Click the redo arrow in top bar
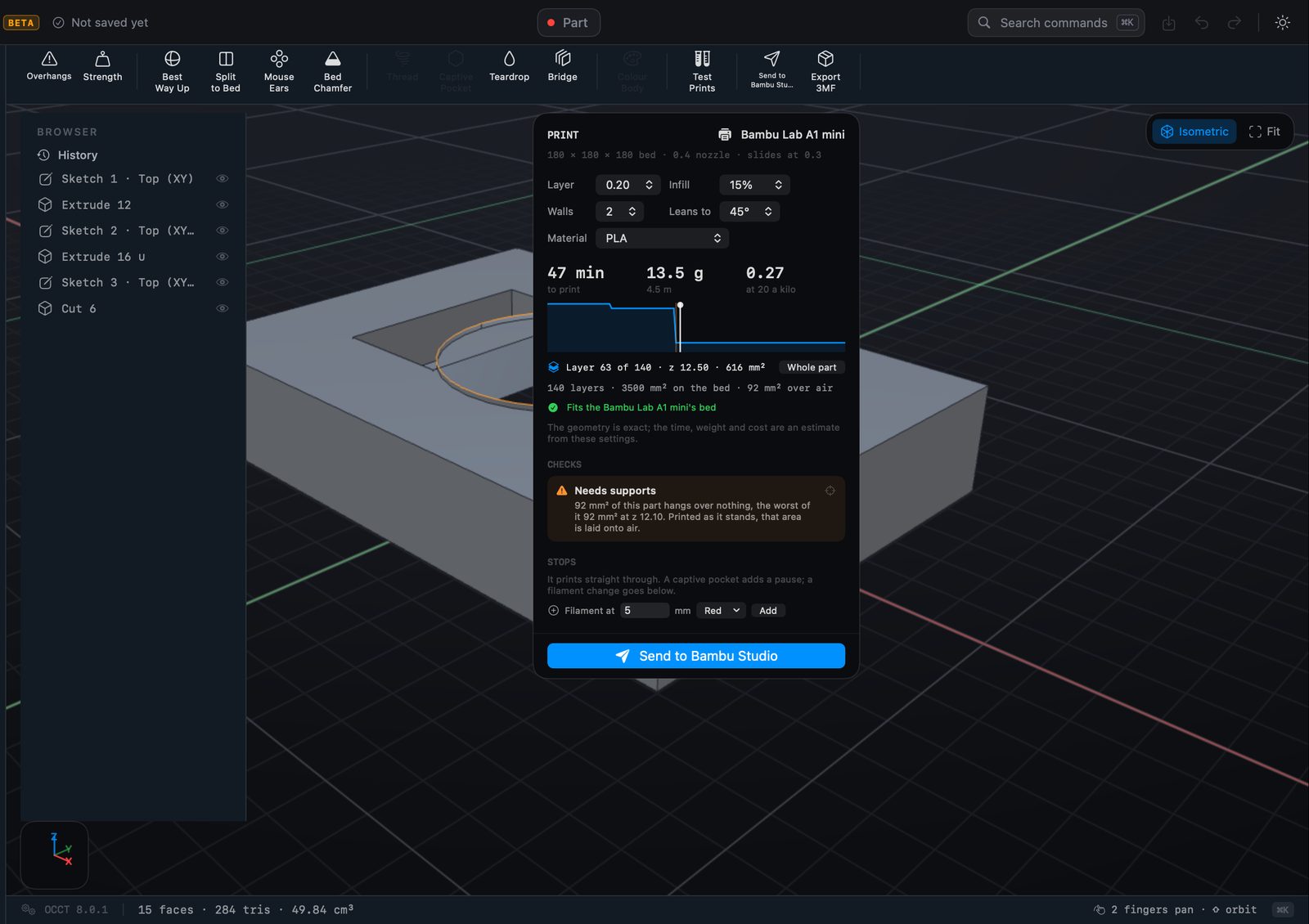Screen dimensions: 1309x924 point(1235,23)
